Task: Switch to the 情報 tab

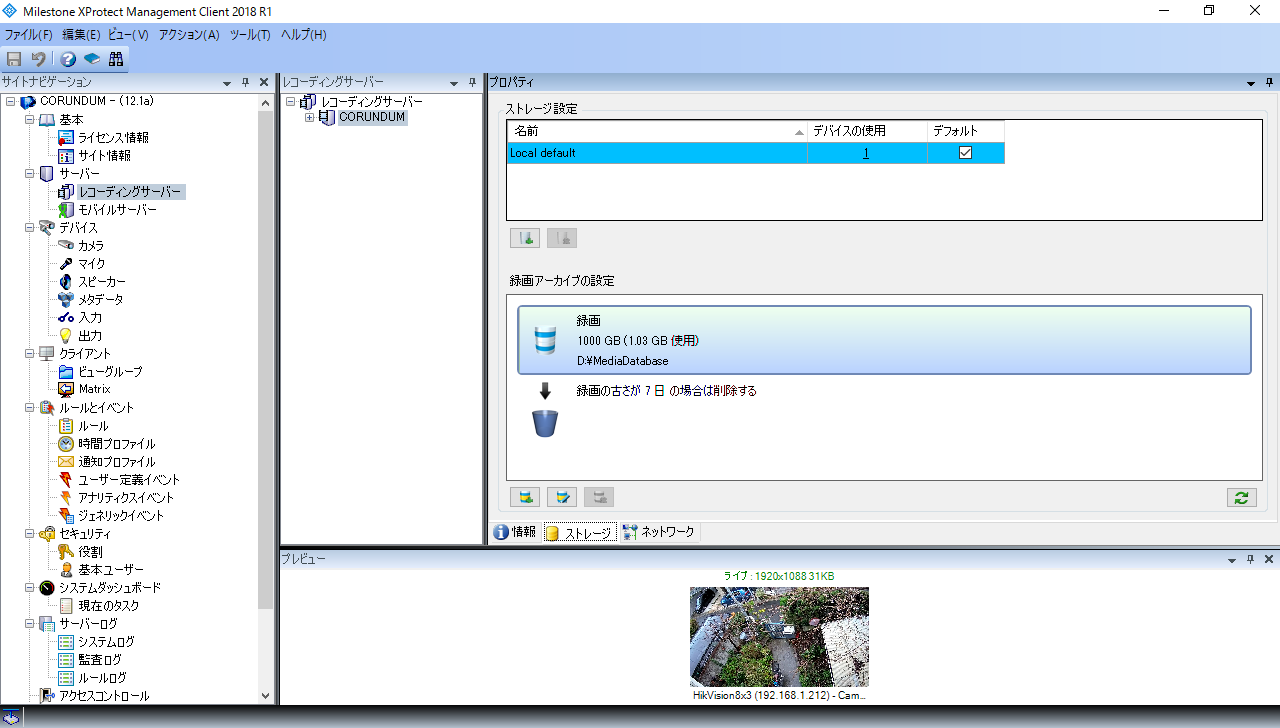Action: [515, 532]
